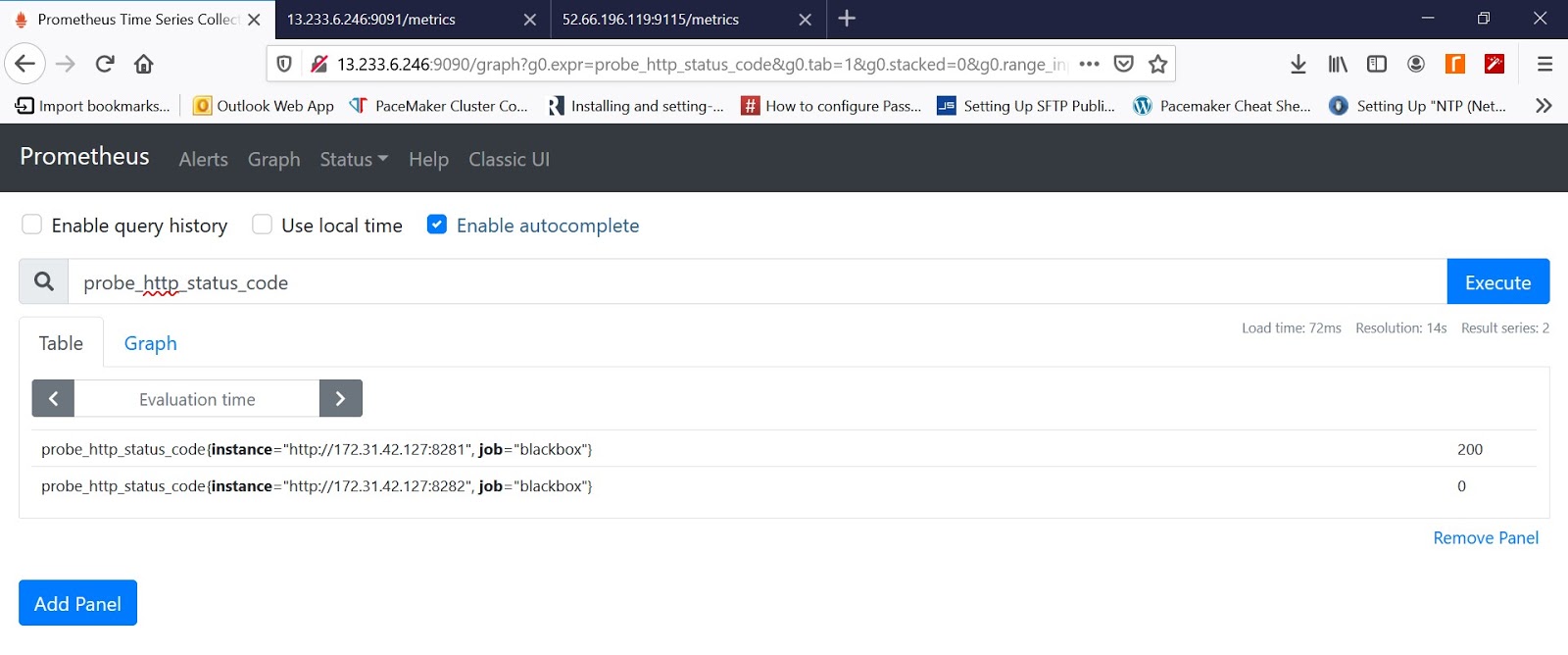
Task: Open the Outlook Web App bookmark
Action: pyautogui.click(x=264, y=106)
